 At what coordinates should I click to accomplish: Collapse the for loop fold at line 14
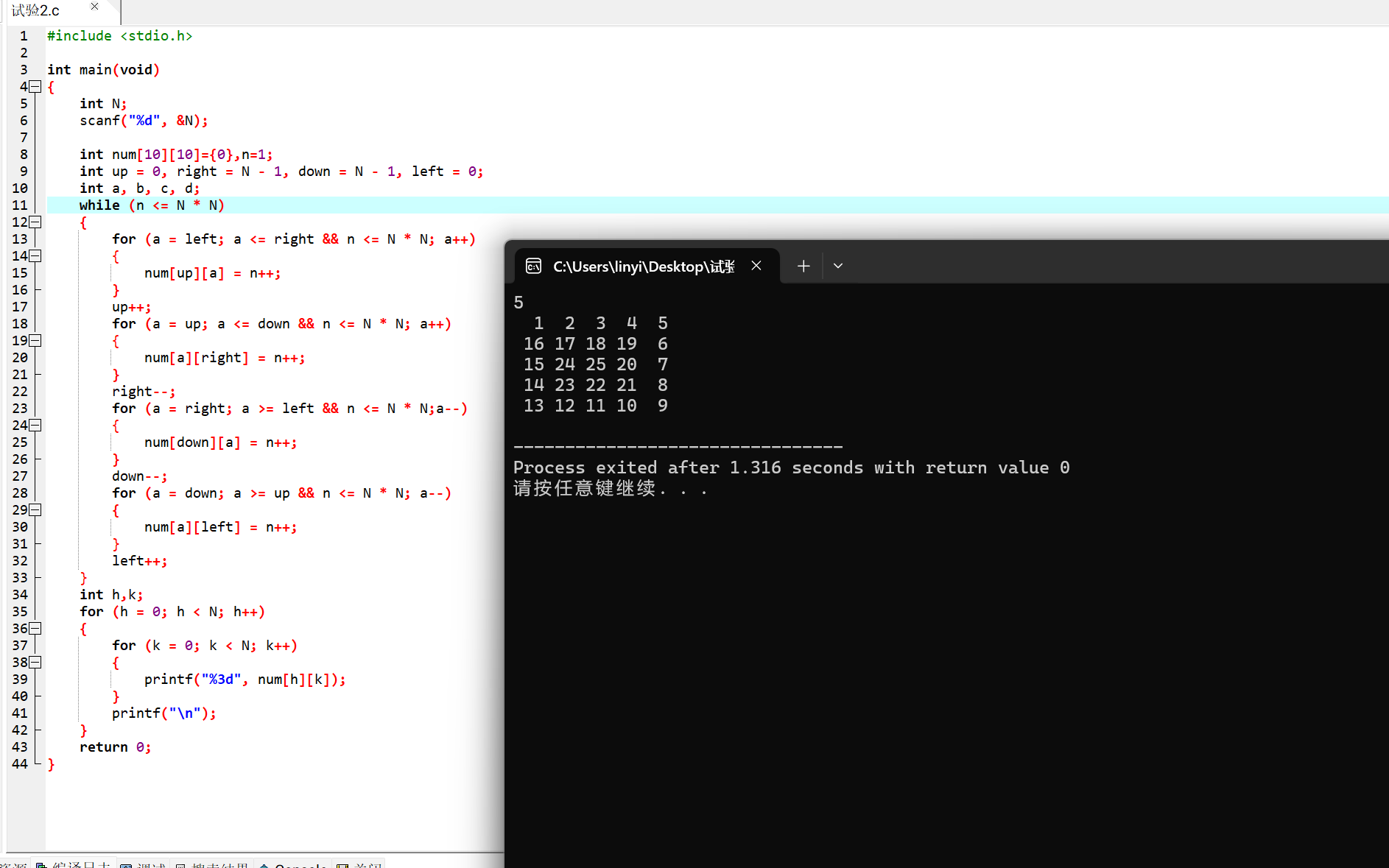(35, 255)
